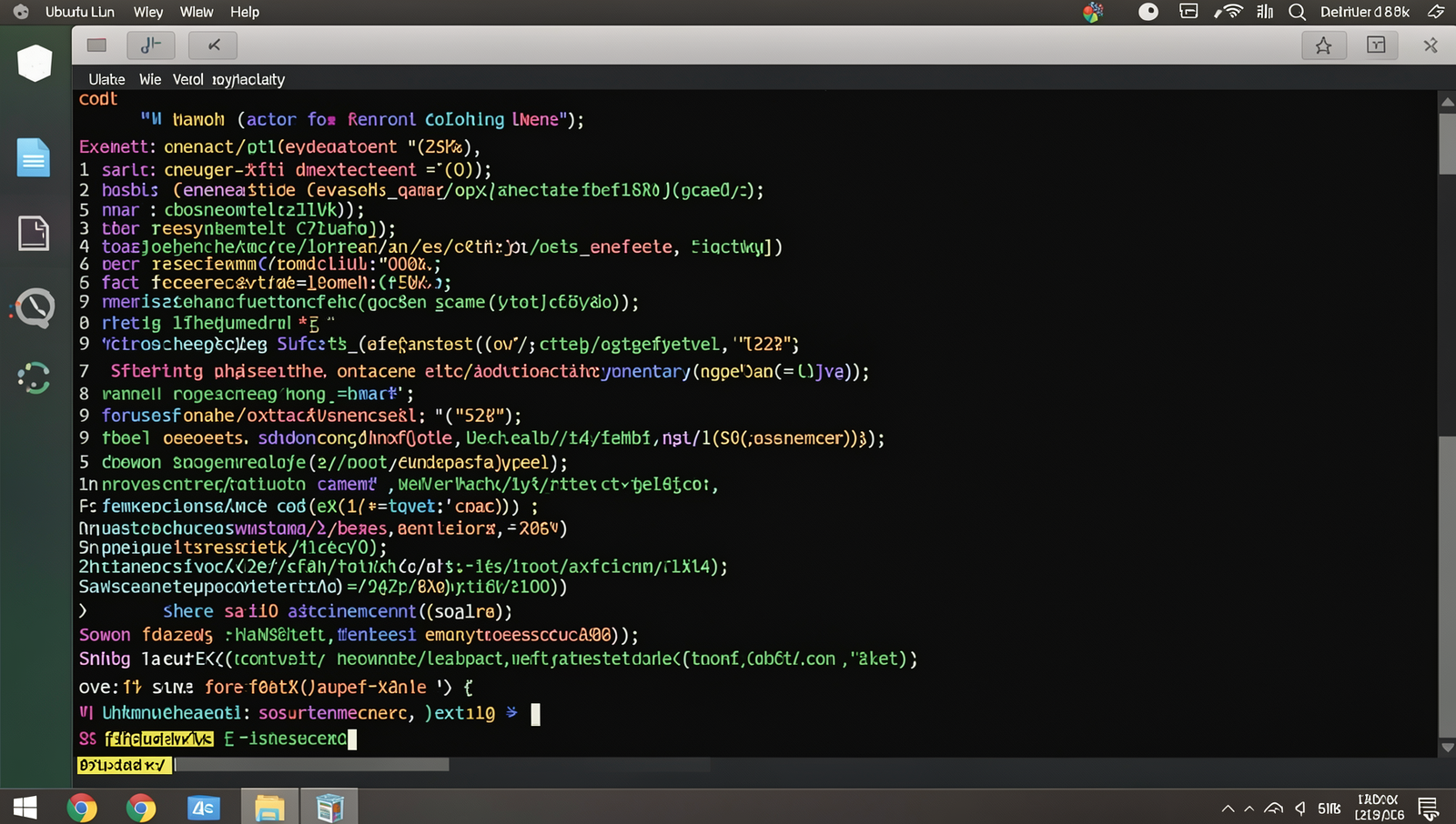This screenshot has width=1456, height=824.
Task: Open the notification center icon in the tray
Action: point(1429,808)
